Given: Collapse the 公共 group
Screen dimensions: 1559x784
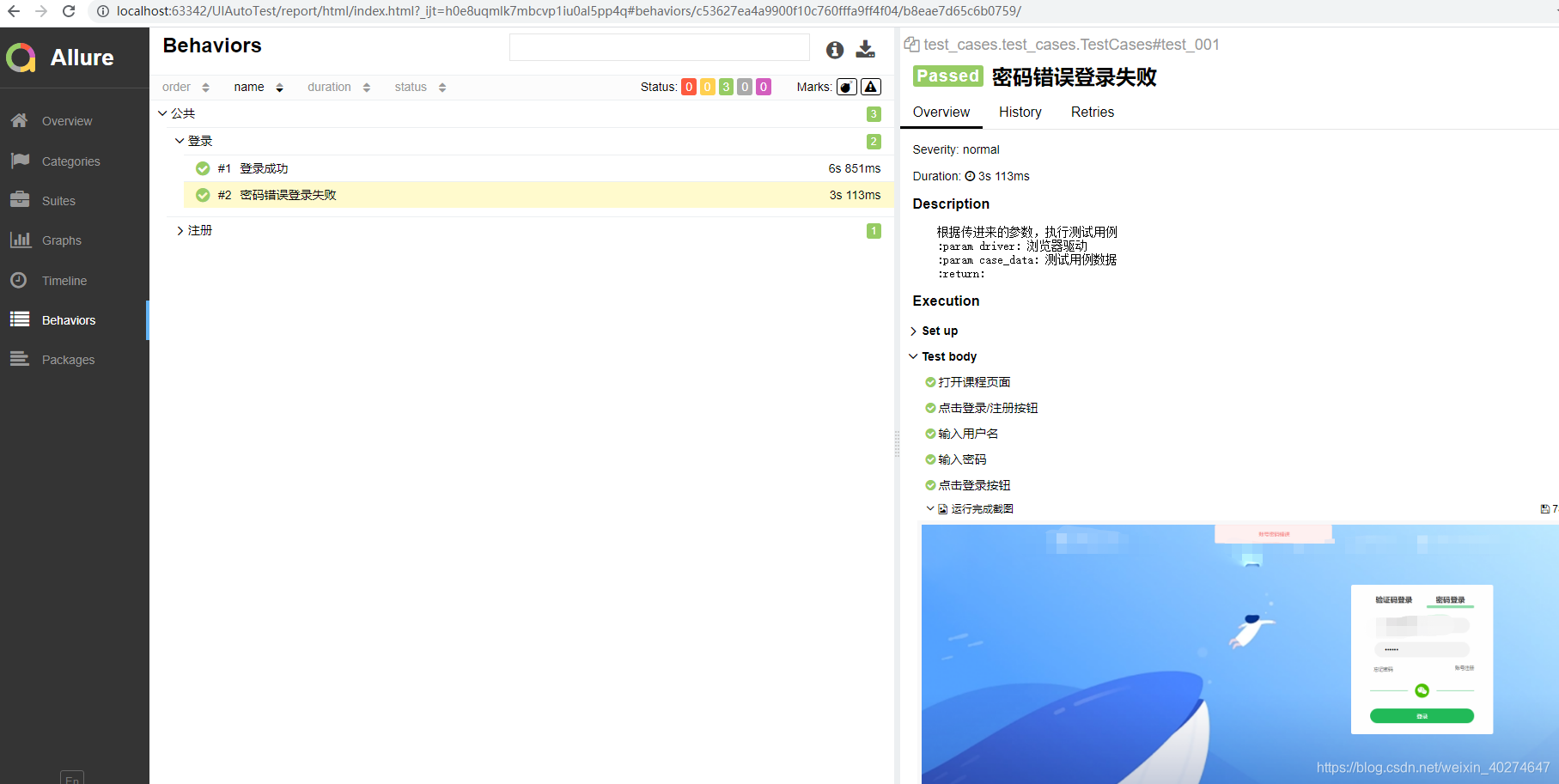Looking at the screenshot, I should coord(162,113).
